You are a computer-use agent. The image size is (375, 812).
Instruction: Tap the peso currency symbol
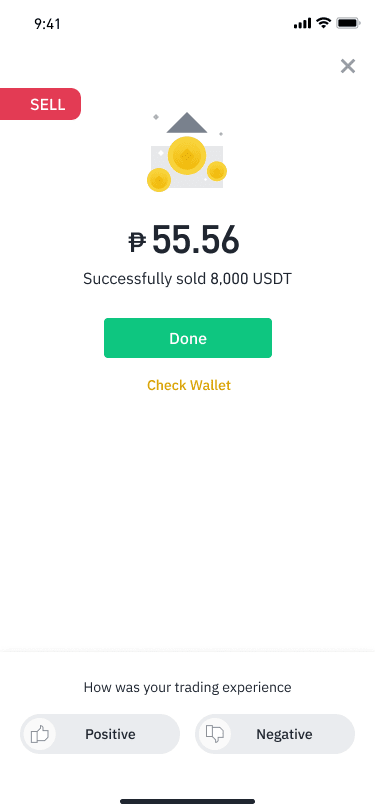137,242
